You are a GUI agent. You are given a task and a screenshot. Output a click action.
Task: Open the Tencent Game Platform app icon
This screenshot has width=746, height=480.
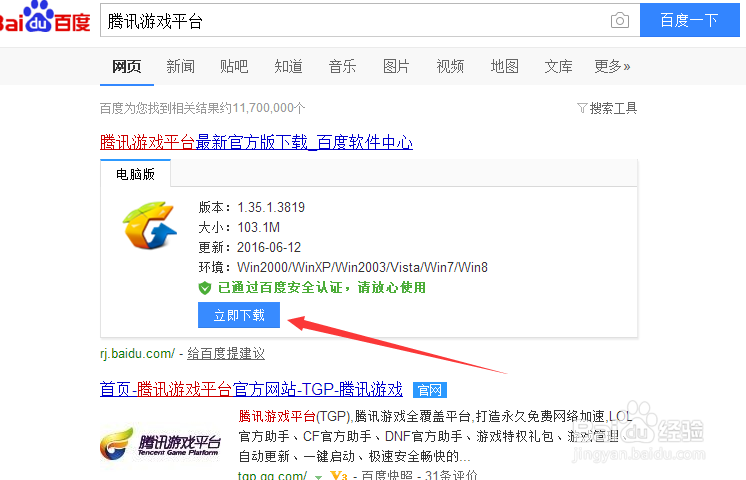(149, 225)
